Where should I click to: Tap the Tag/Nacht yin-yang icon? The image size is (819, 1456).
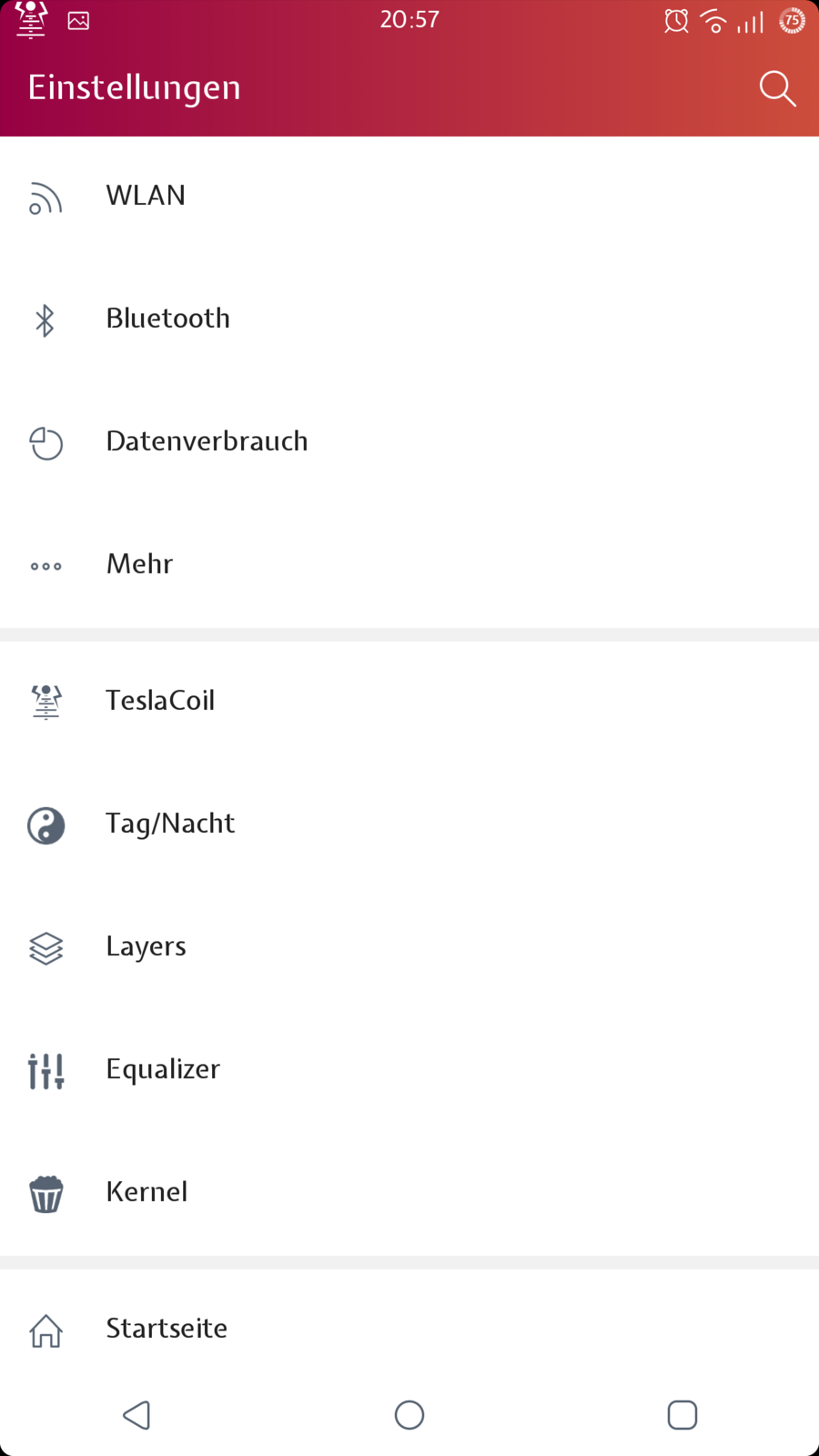[x=45, y=825]
